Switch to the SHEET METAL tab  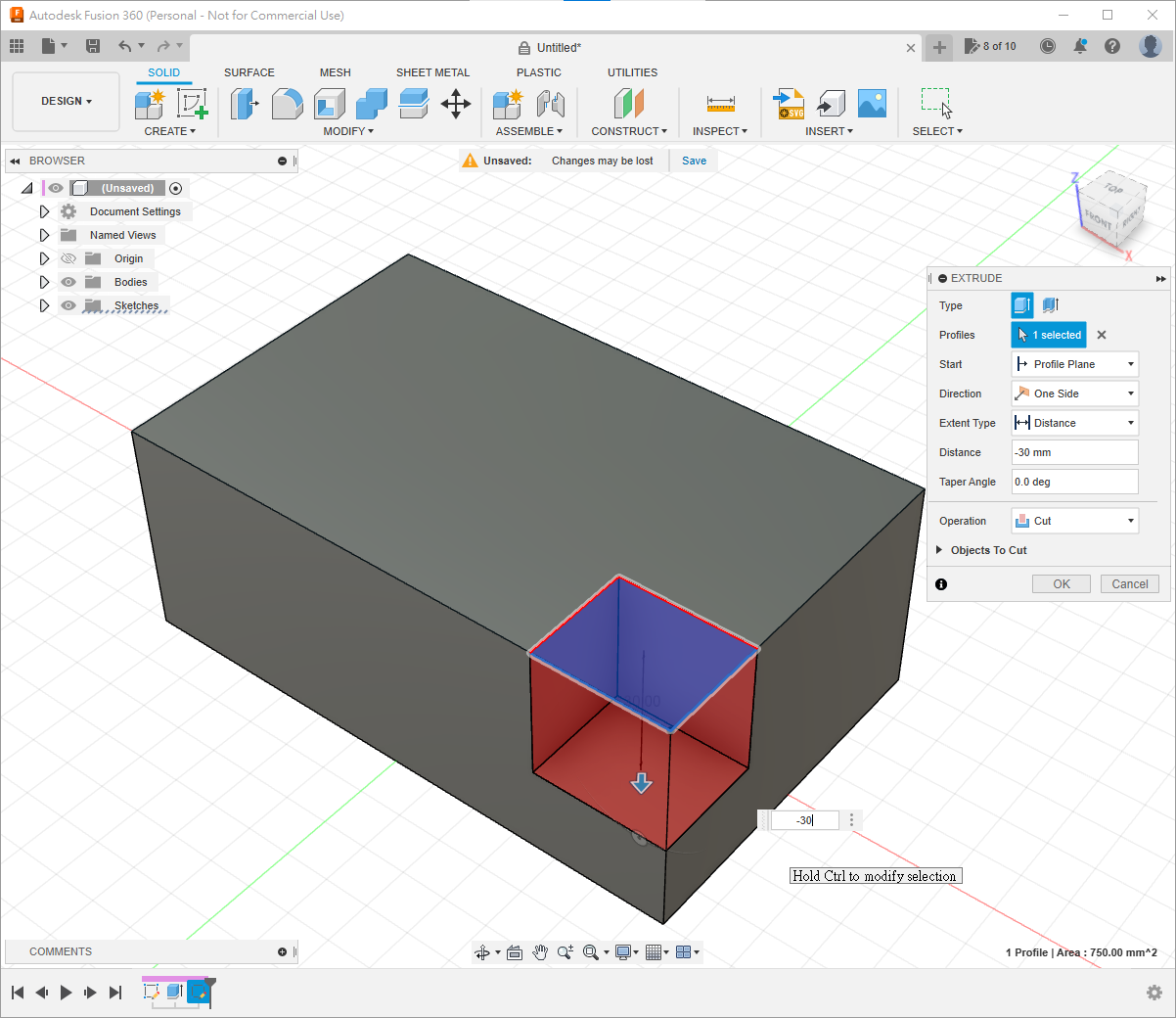[432, 72]
